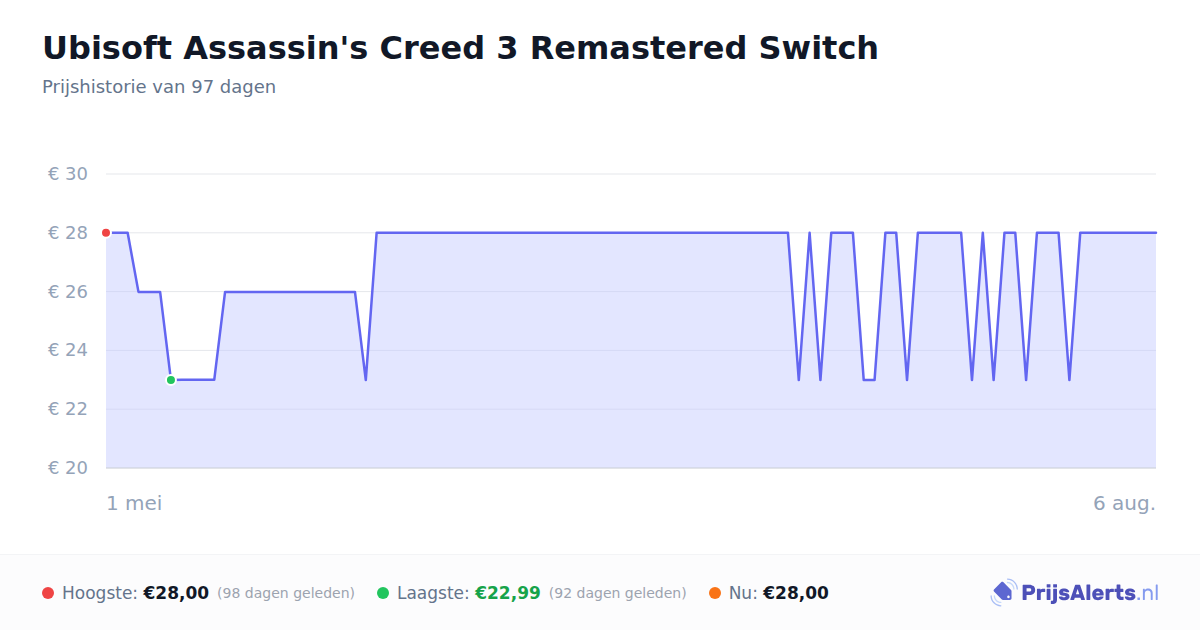Click the green lowest-price dot on chart line

point(171,380)
